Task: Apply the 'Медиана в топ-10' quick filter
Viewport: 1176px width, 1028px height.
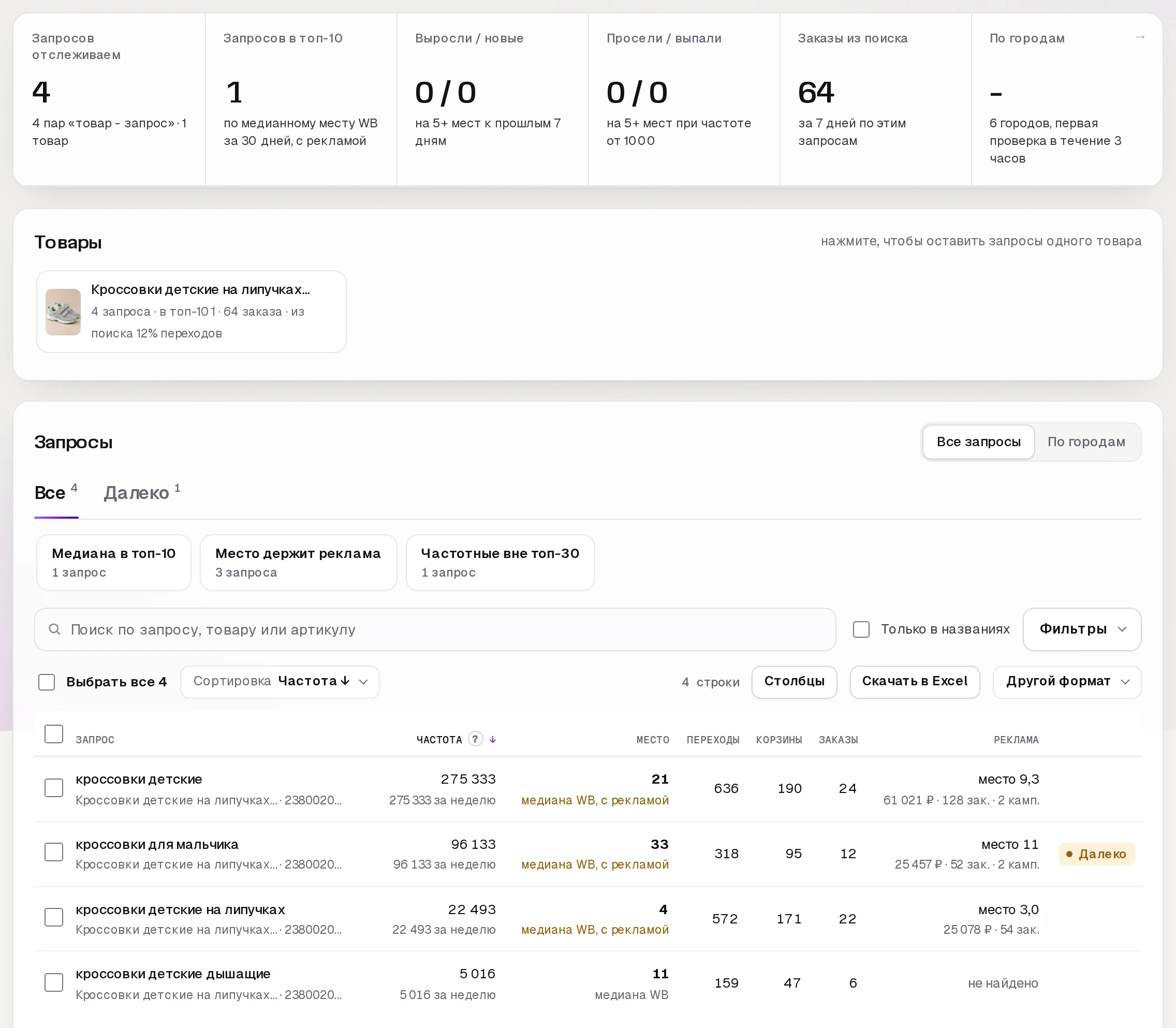Action: coord(113,562)
